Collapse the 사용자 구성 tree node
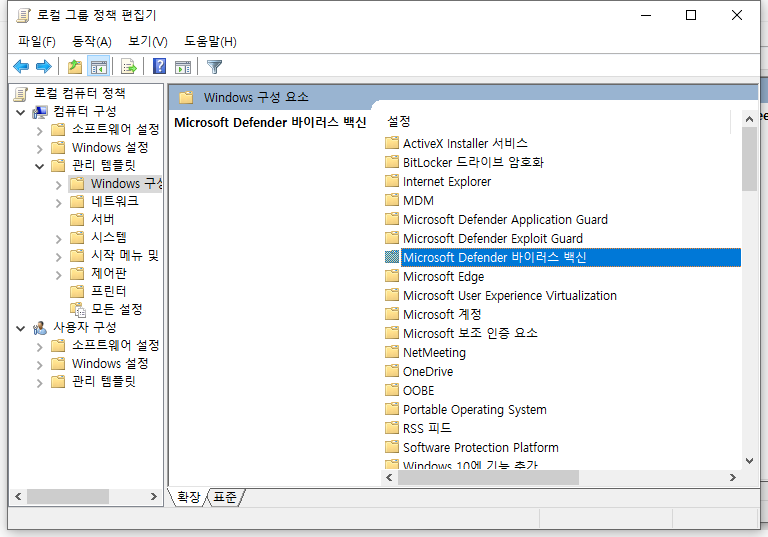The width and height of the screenshot is (768, 537). click(x=21, y=328)
